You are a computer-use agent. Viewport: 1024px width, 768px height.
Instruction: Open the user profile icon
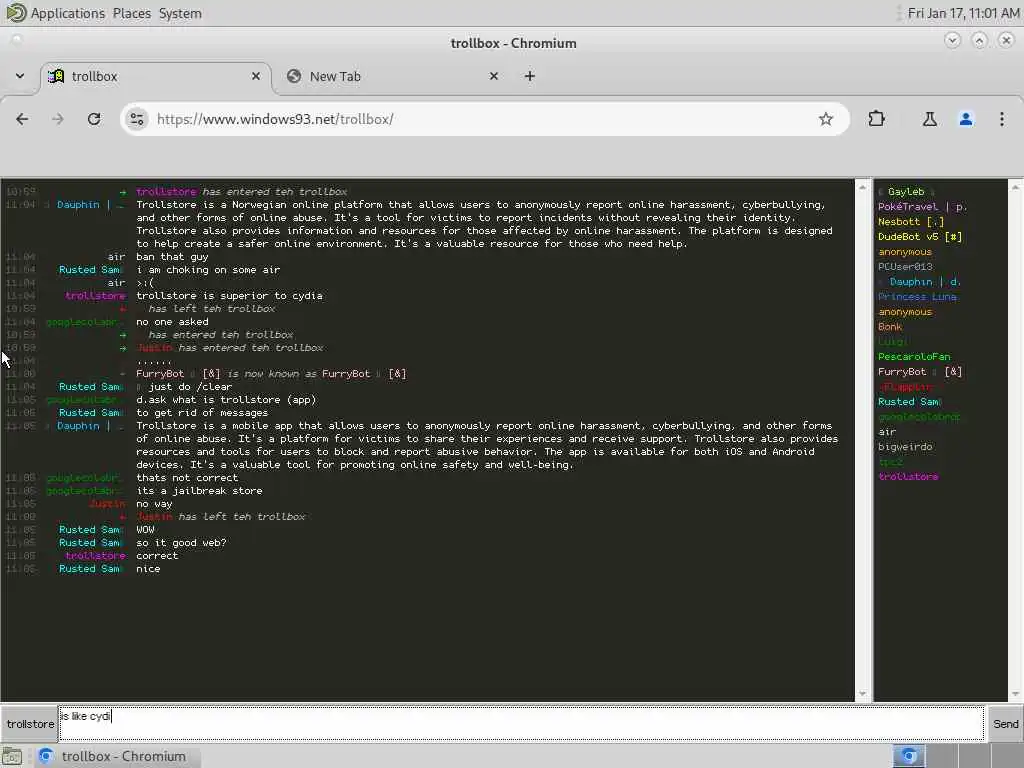pyautogui.click(x=966, y=119)
